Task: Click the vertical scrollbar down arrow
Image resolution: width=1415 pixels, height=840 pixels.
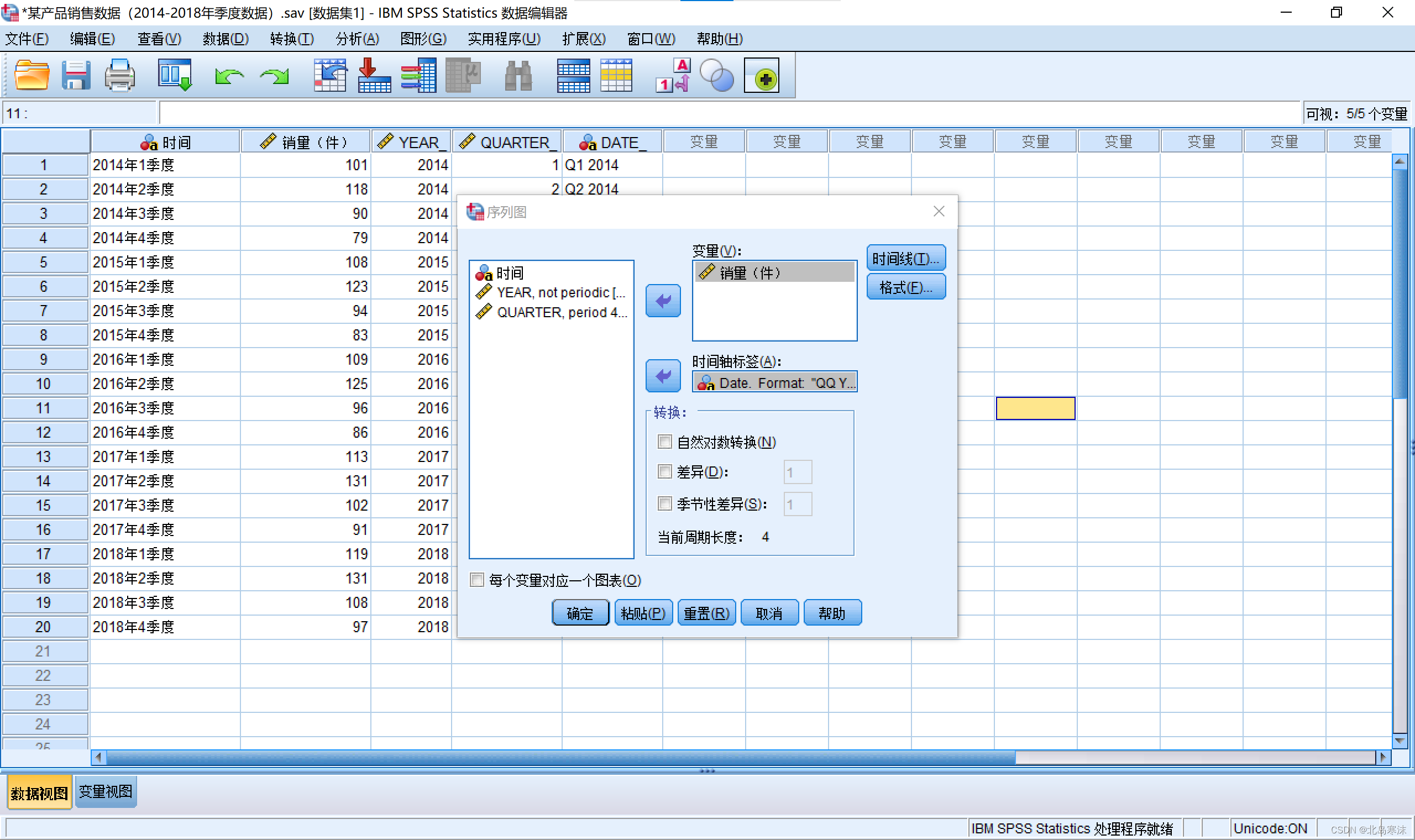Action: click(1399, 740)
